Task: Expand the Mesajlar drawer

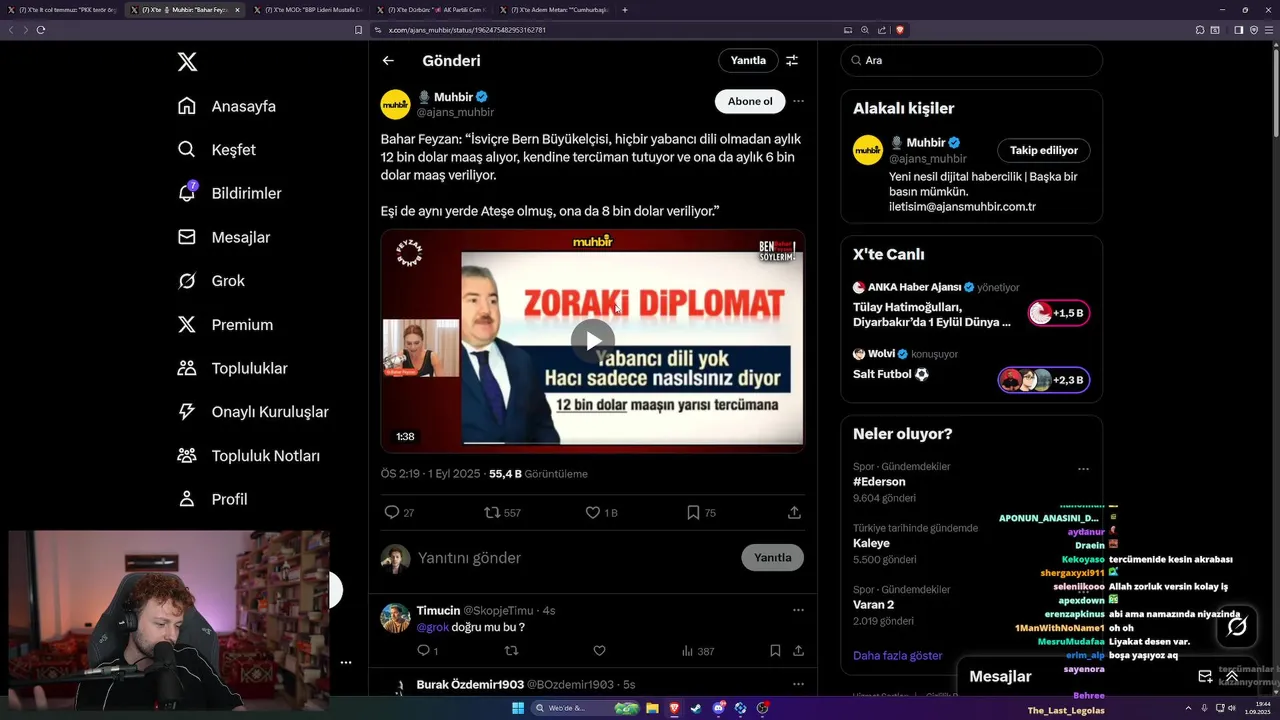Action: (x=1232, y=677)
